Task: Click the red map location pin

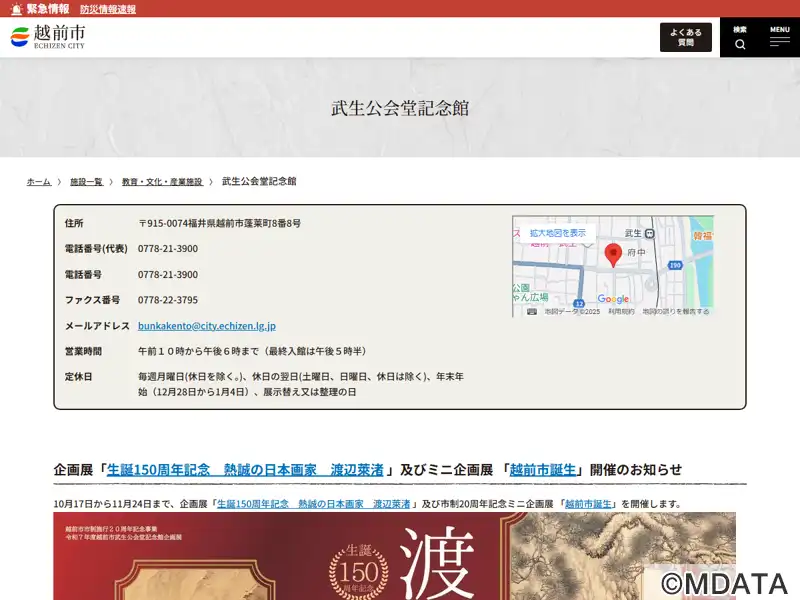Action: point(613,253)
